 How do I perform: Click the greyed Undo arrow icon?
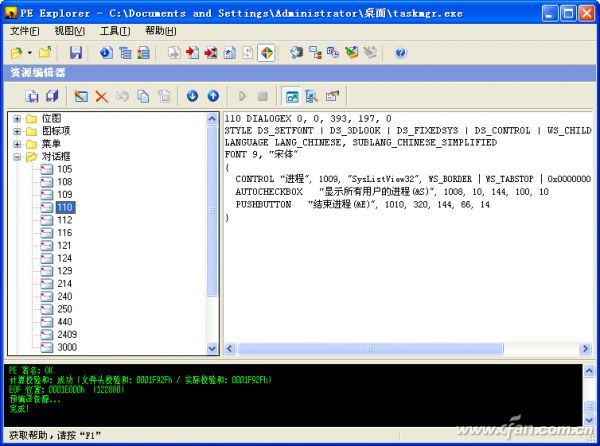tap(122, 96)
